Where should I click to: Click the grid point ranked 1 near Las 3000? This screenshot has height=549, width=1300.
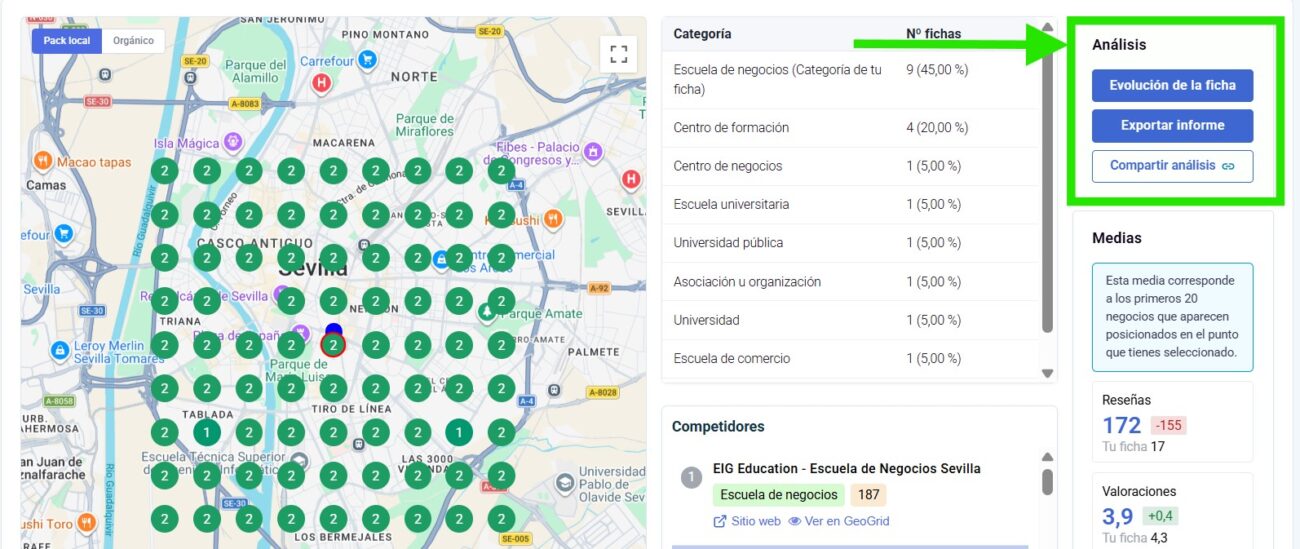point(459,432)
